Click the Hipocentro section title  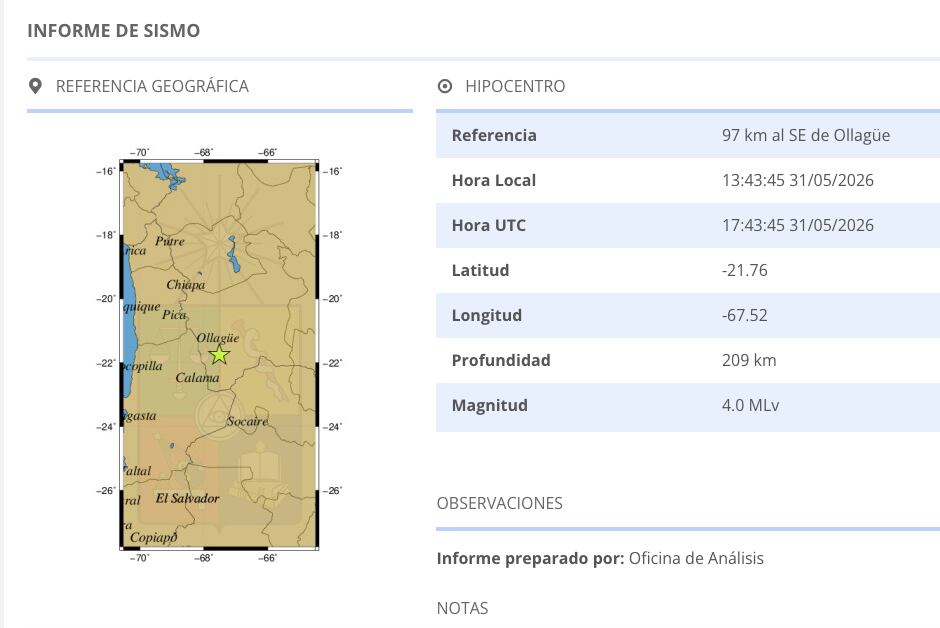[515, 86]
